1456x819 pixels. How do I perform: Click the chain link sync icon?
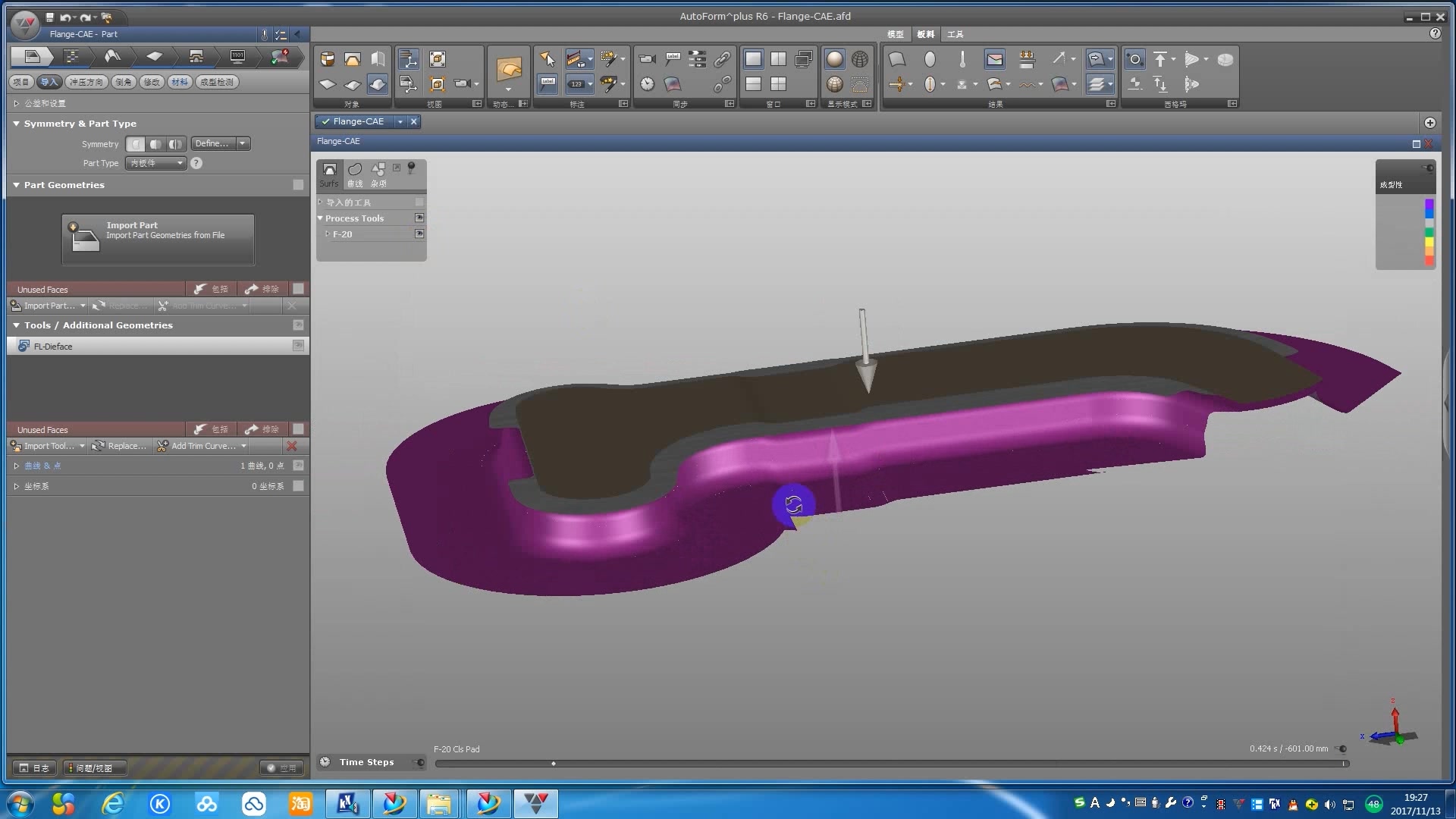[722, 59]
